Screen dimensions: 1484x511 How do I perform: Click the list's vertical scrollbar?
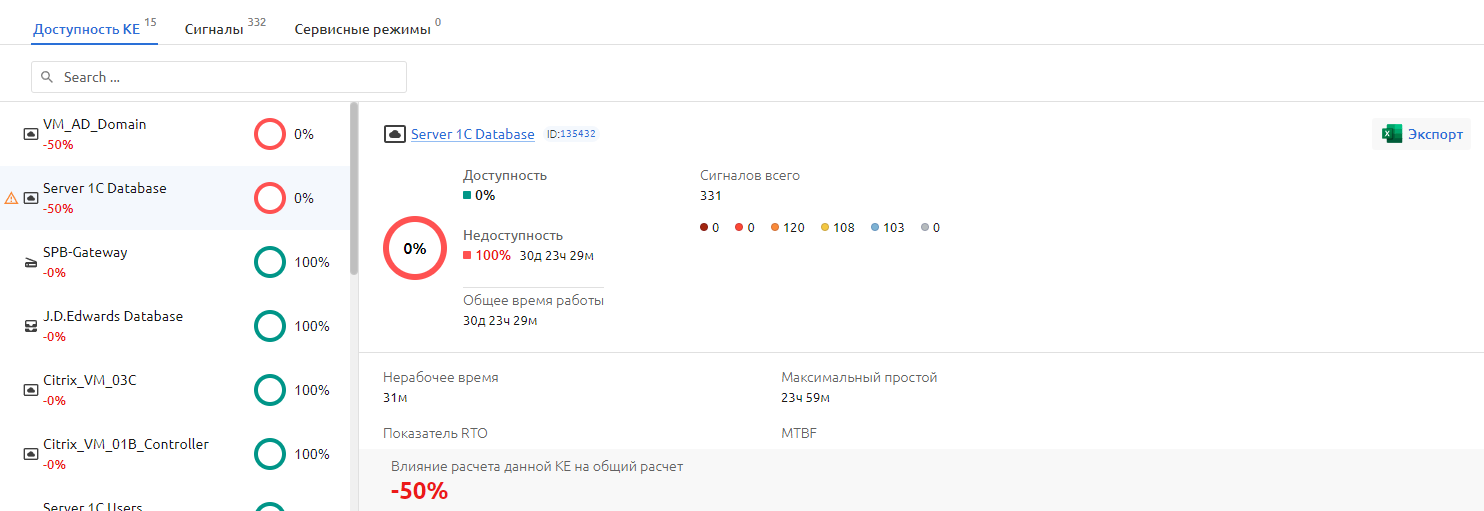(353, 188)
